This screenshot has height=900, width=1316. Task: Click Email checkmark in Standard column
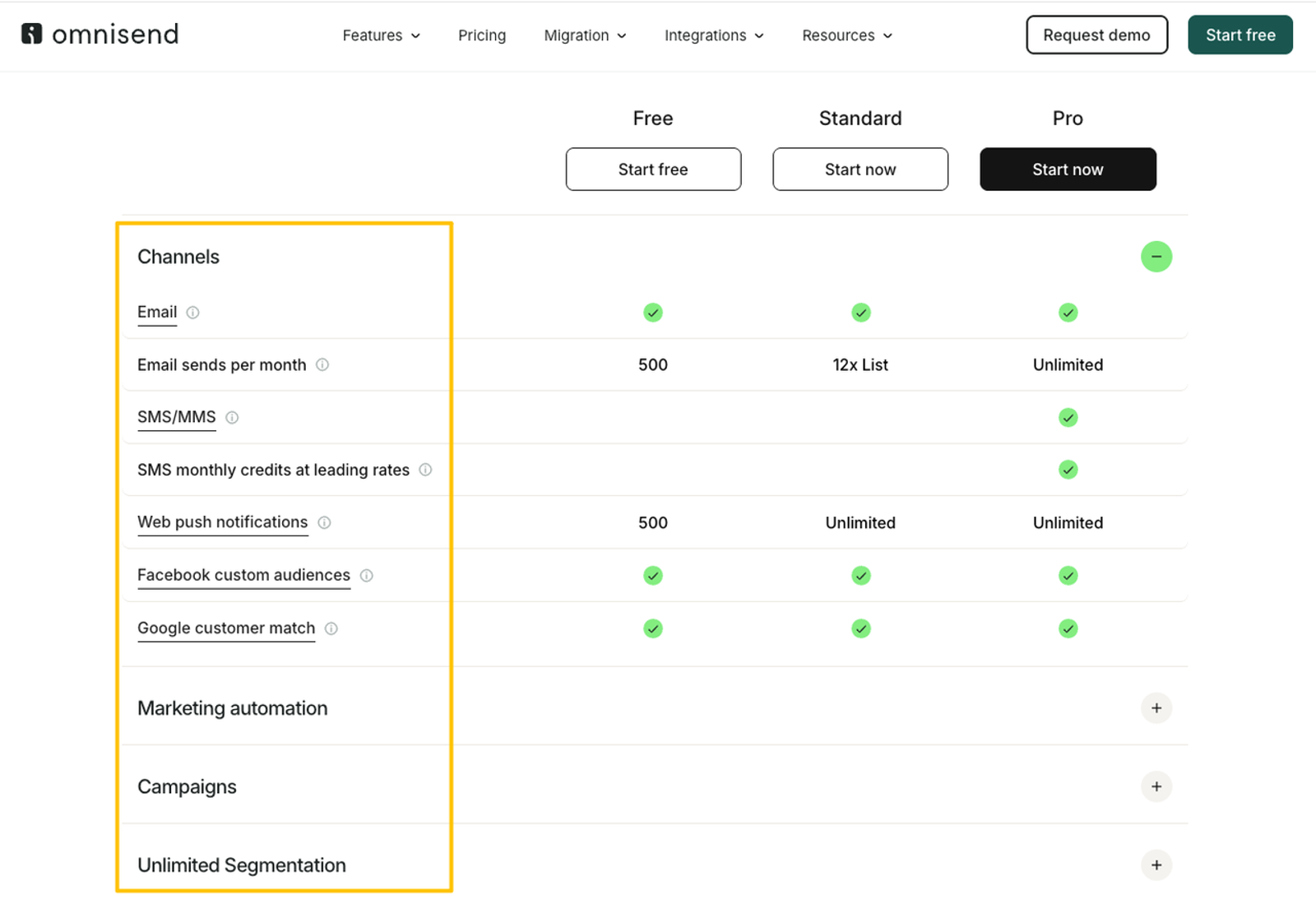(861, 313)
